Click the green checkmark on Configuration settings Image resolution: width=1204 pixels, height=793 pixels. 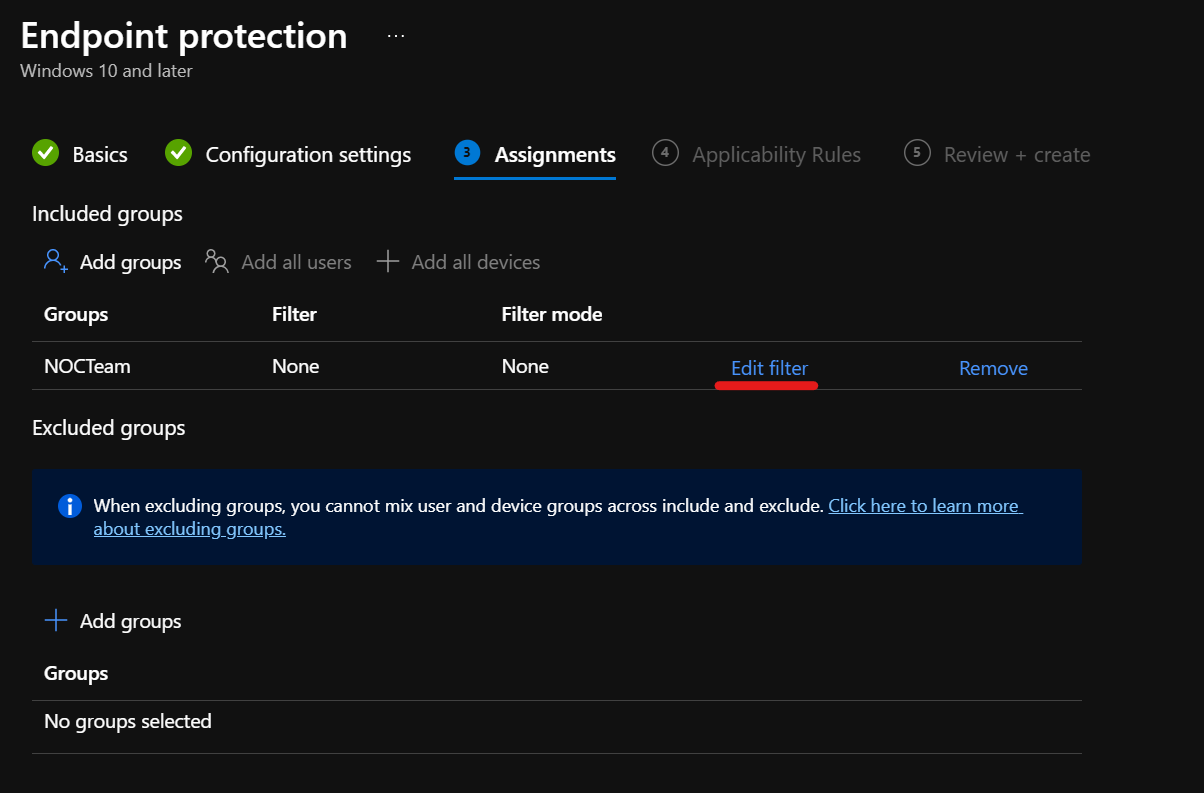[x=178, y=153]
